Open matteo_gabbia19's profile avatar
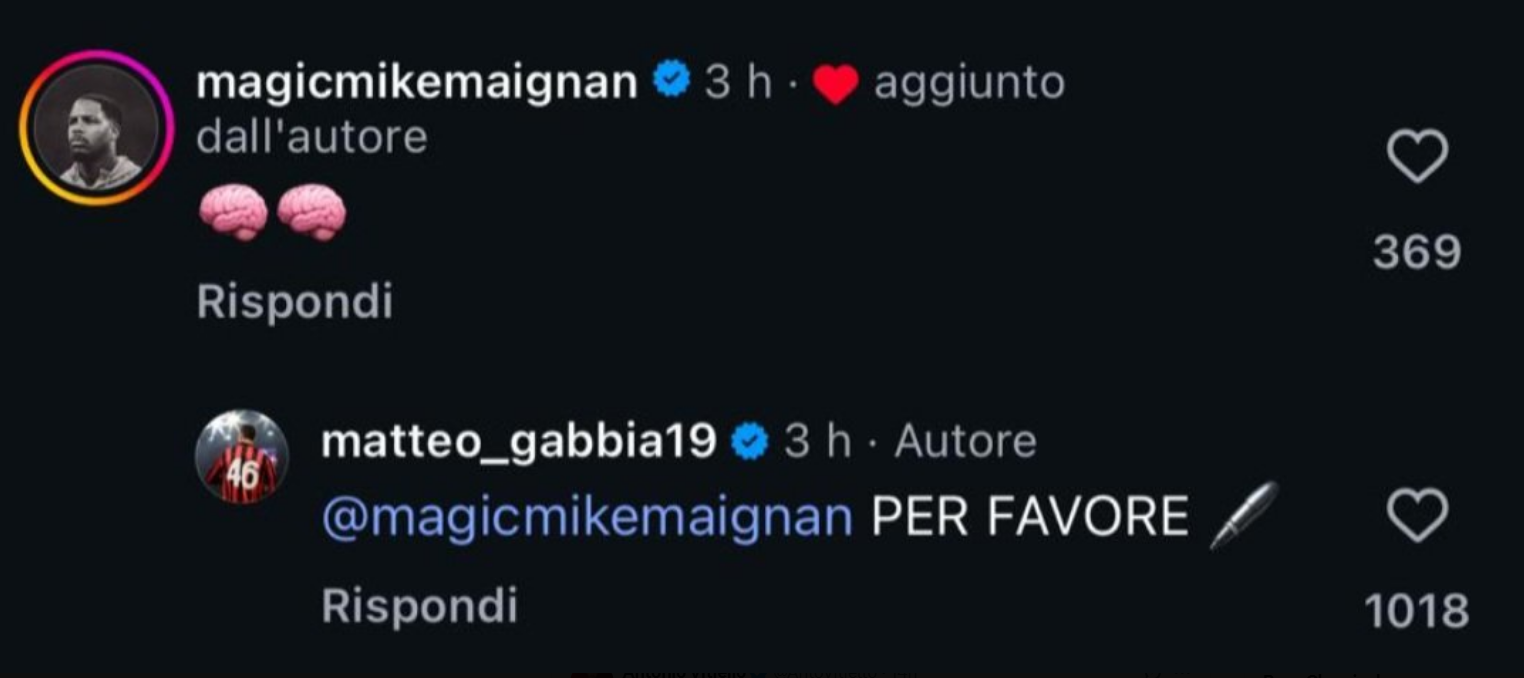Viewport: 1524px width, 678px height. point(241,456)
